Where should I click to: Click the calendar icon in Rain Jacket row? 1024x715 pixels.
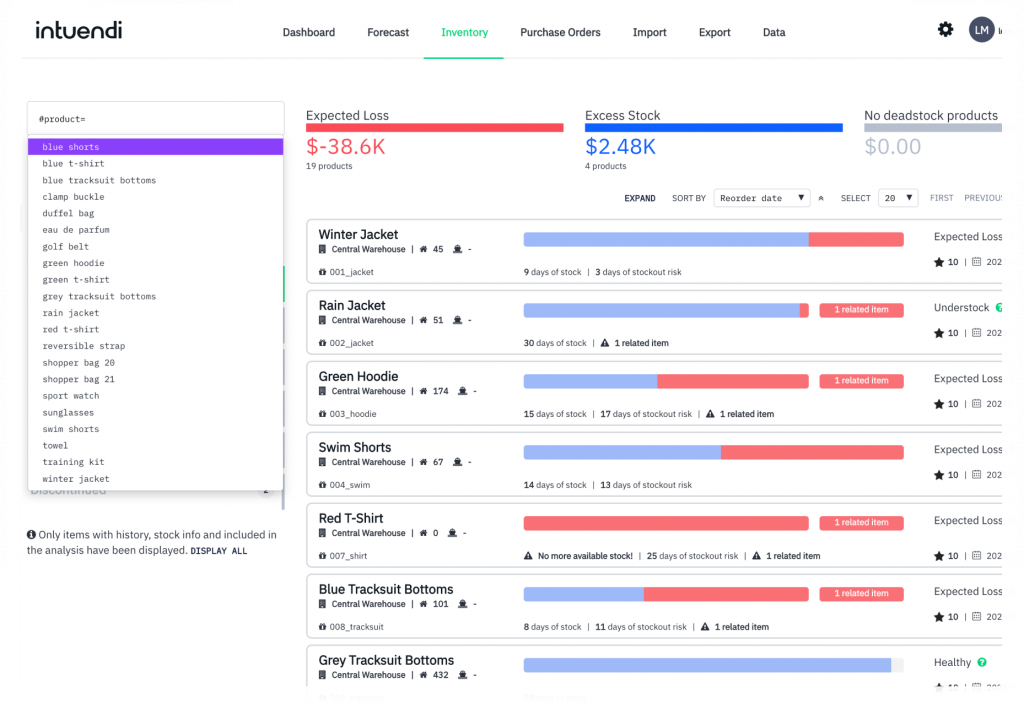pyautogui.click(x=976, y=333)
